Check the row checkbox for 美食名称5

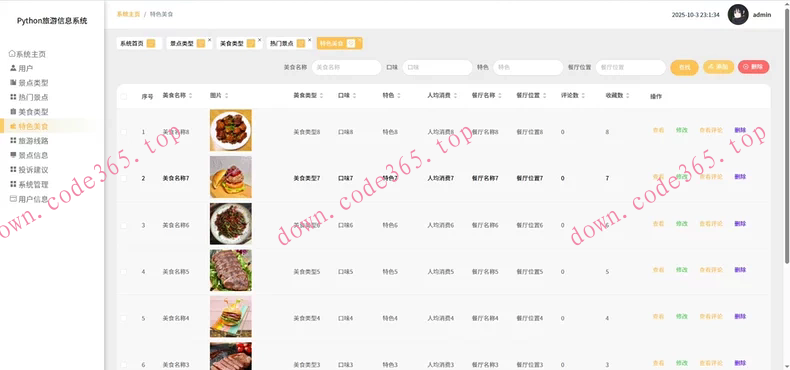coord(124,272)
